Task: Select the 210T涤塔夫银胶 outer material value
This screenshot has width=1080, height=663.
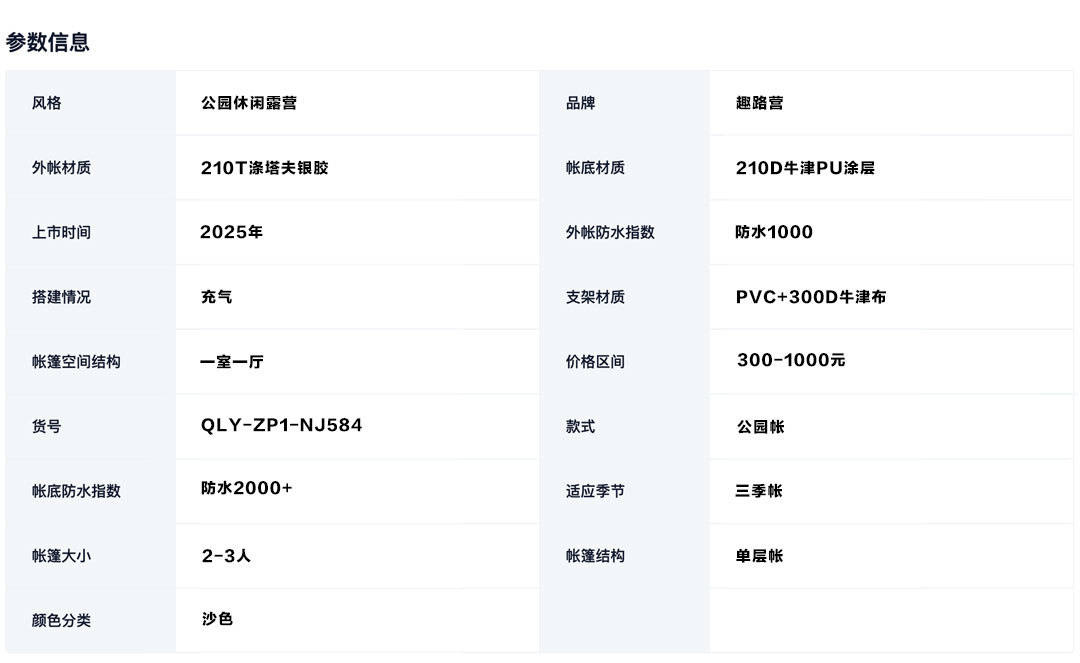Action: click(264, 167)
